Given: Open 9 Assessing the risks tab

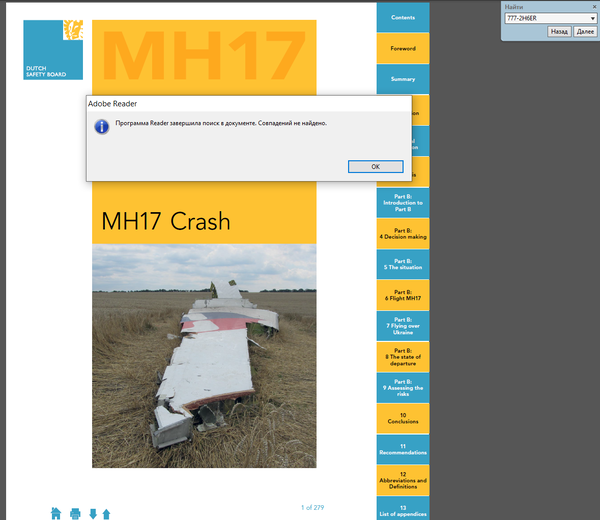Looking at the screenshot, I should (x=403, y=388).
